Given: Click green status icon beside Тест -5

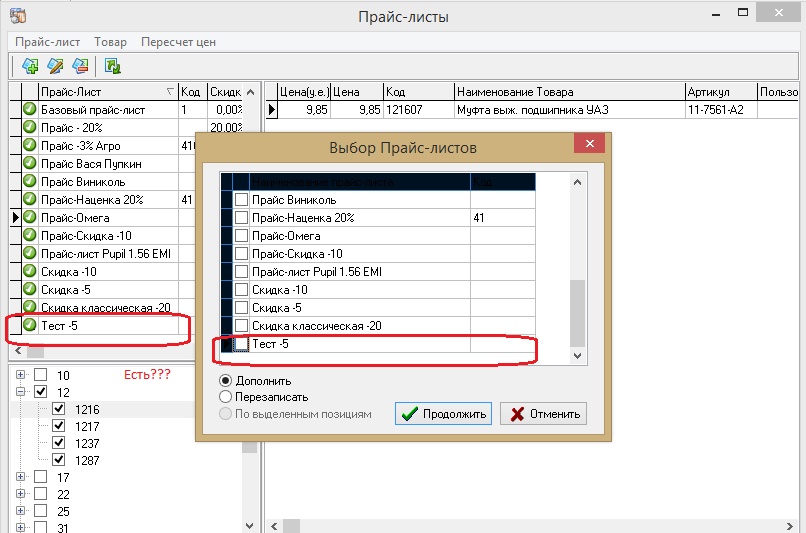Looking at the screenshot, I should click(30, 325).
